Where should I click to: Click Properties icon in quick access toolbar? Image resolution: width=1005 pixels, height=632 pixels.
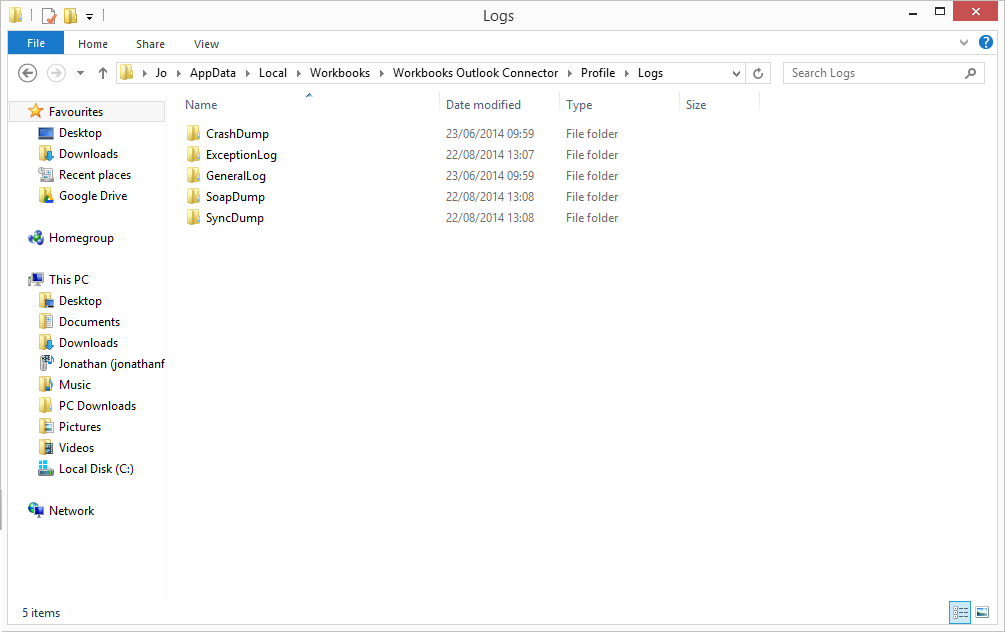(x=49, y=15)
